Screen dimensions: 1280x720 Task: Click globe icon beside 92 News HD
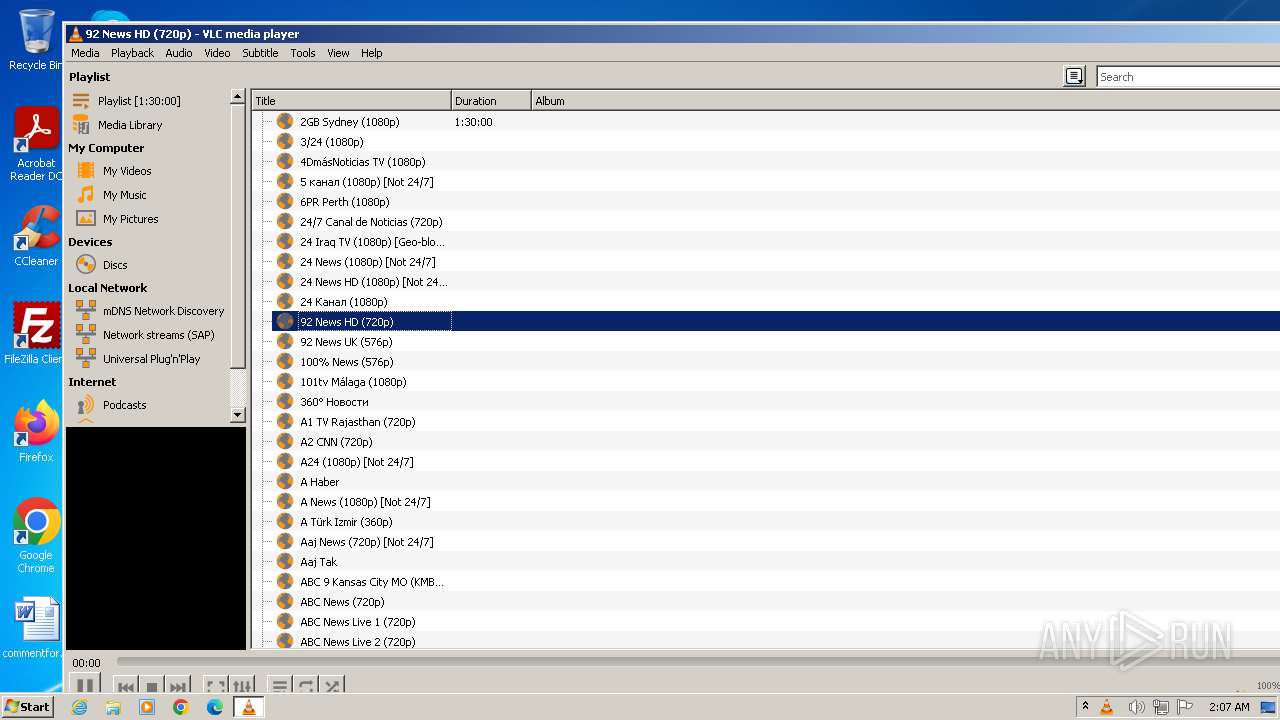pyautogui.click(x=285, y=321)
